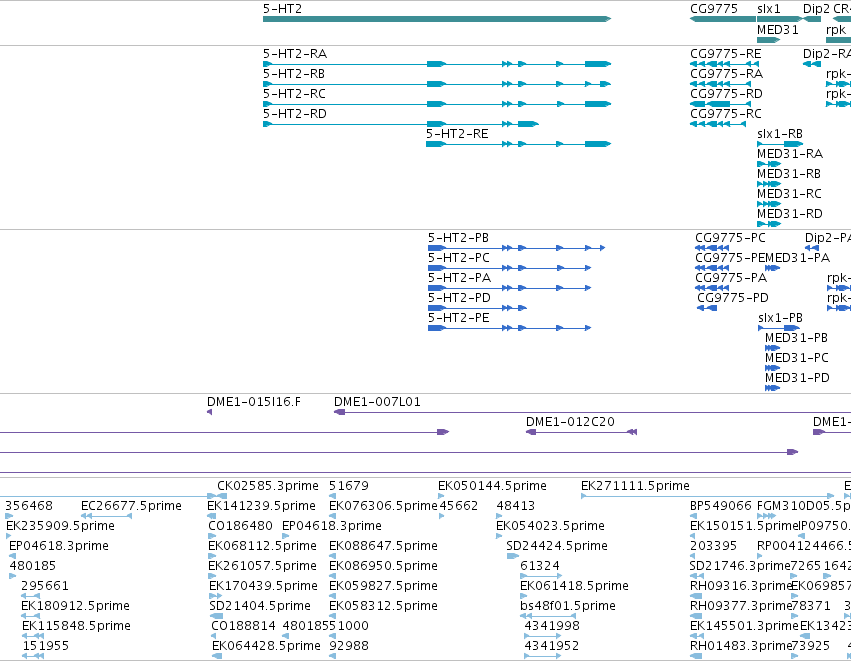Select the CG9775-RE transcript

pos(725,64)
